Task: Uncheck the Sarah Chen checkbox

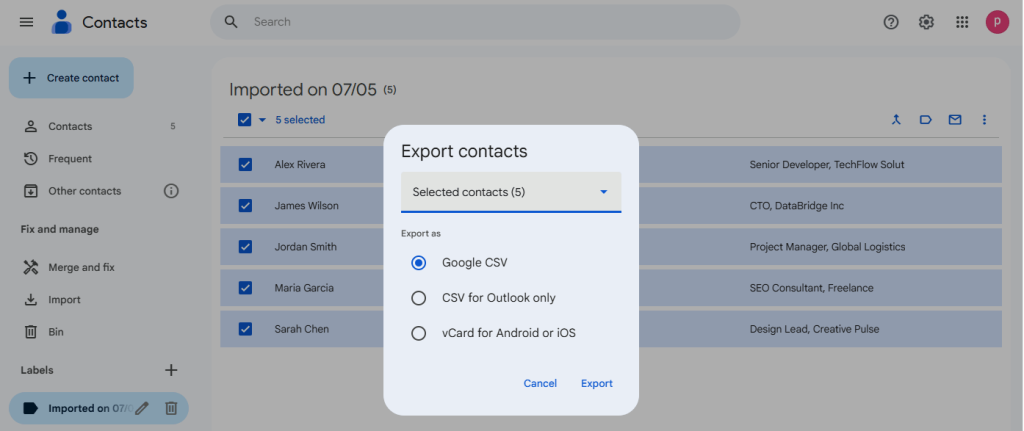Action: click(246, 329)
